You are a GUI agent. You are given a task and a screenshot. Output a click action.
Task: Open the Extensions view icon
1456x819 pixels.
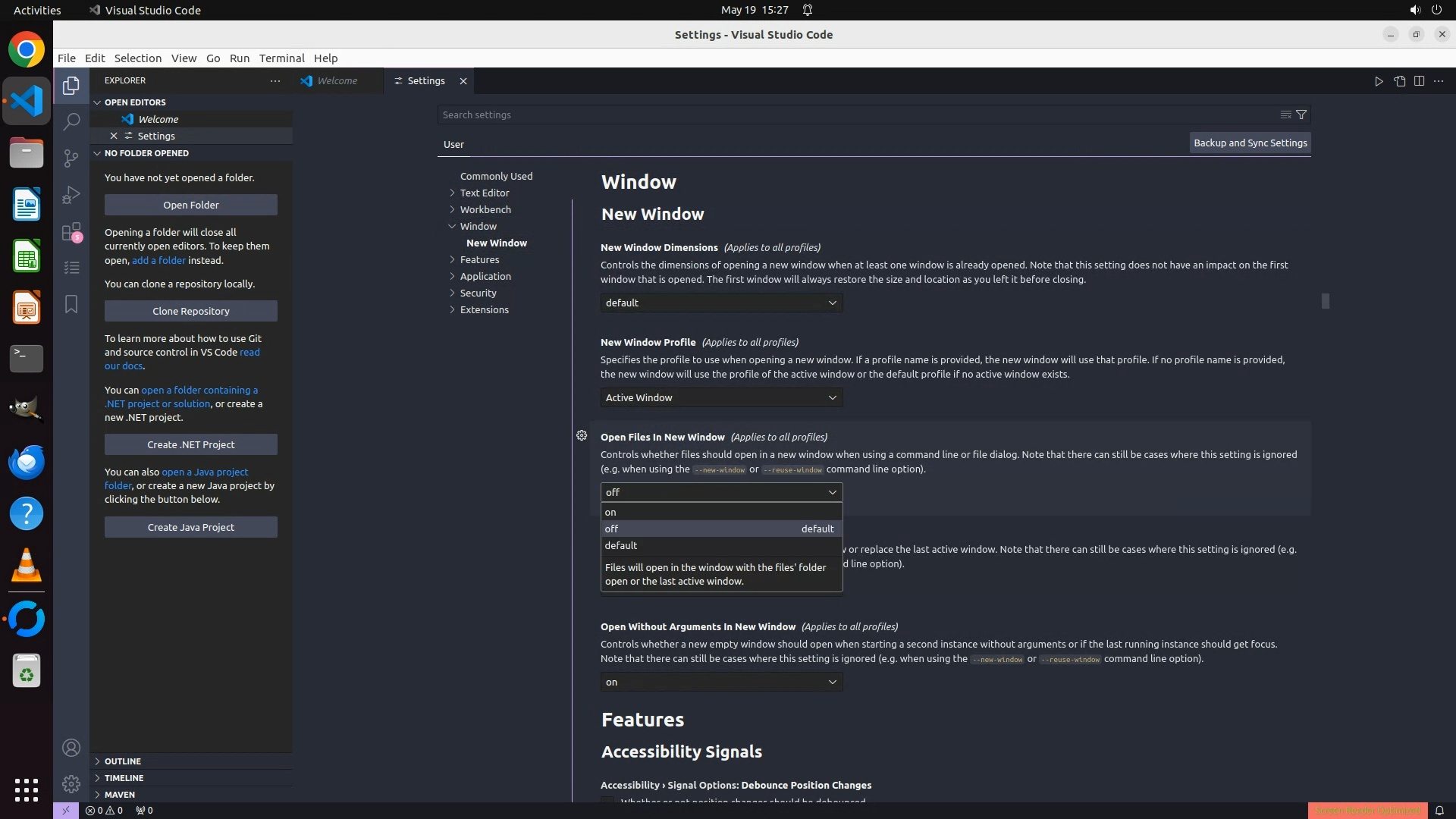[x=71, y=232]
